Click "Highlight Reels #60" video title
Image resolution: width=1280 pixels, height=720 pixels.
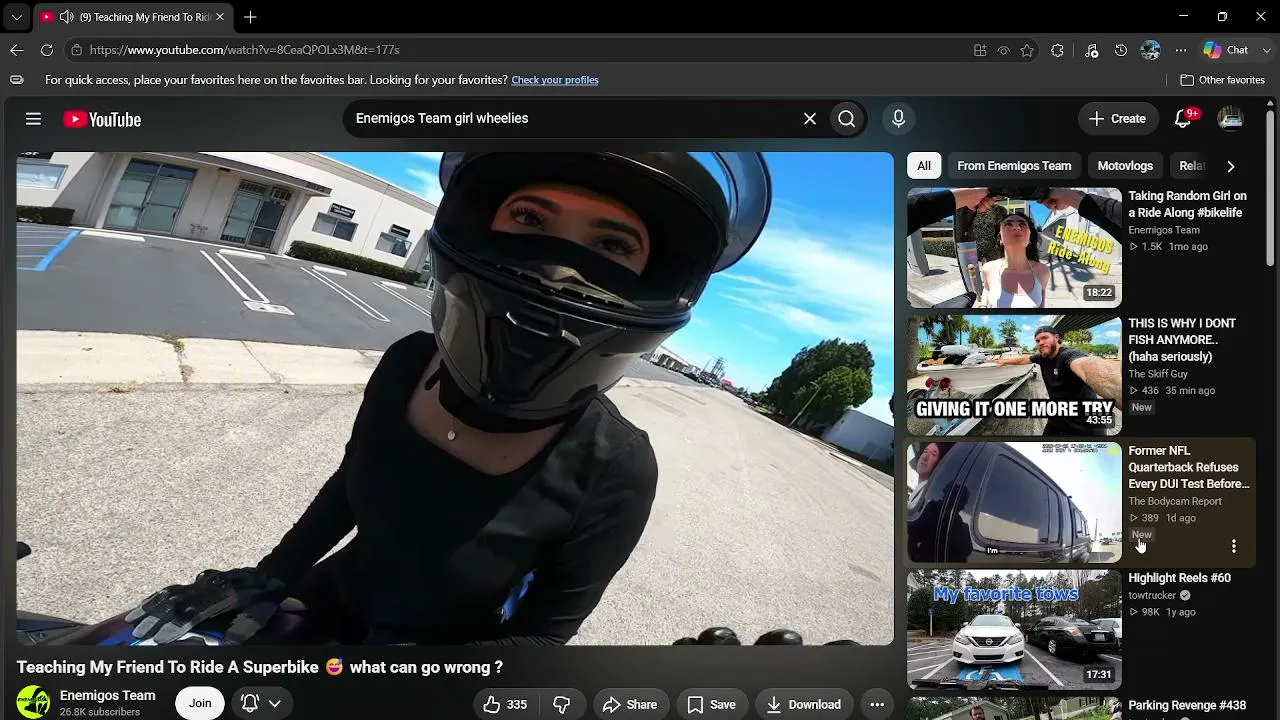[1180, 578]
